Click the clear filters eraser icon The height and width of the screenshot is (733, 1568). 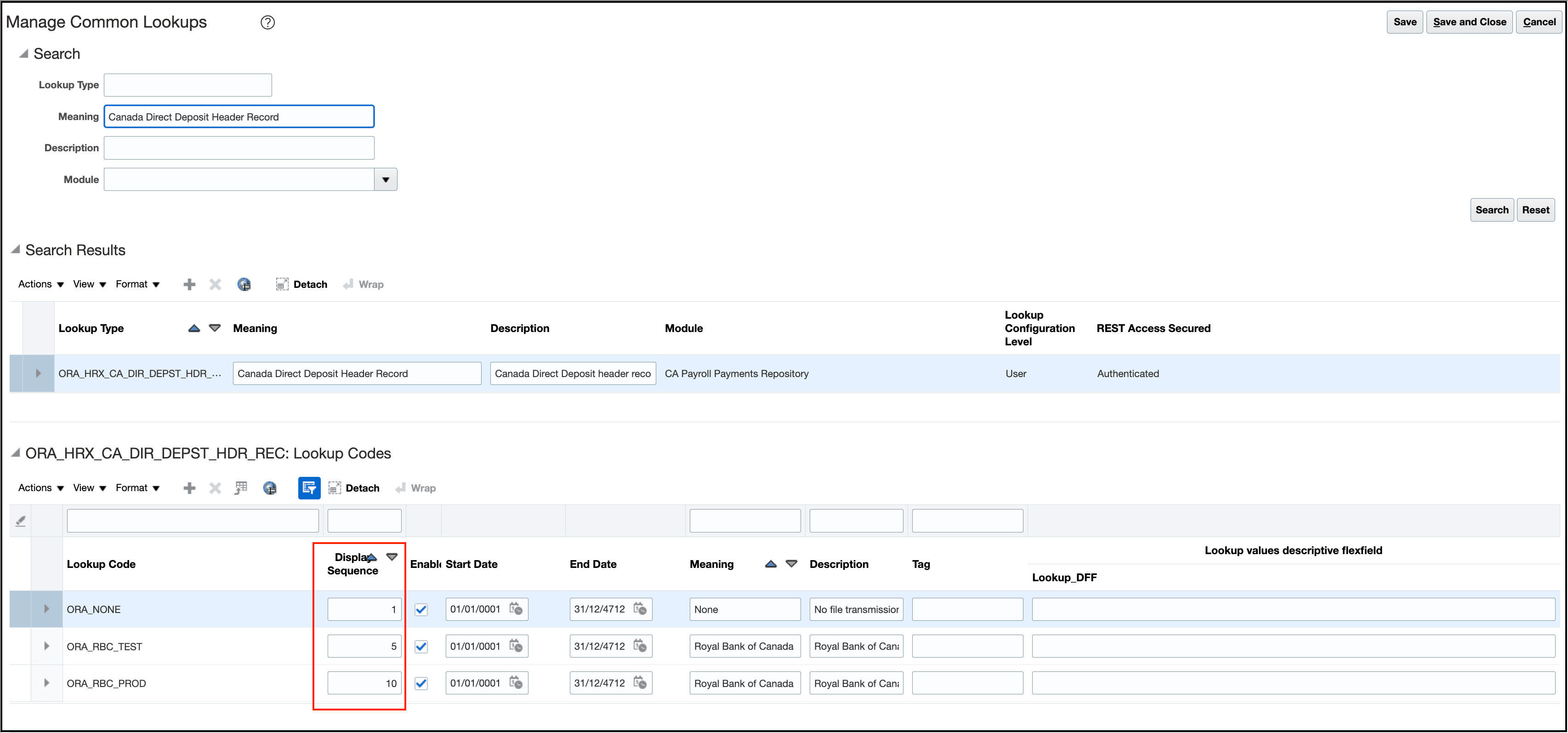21,521
